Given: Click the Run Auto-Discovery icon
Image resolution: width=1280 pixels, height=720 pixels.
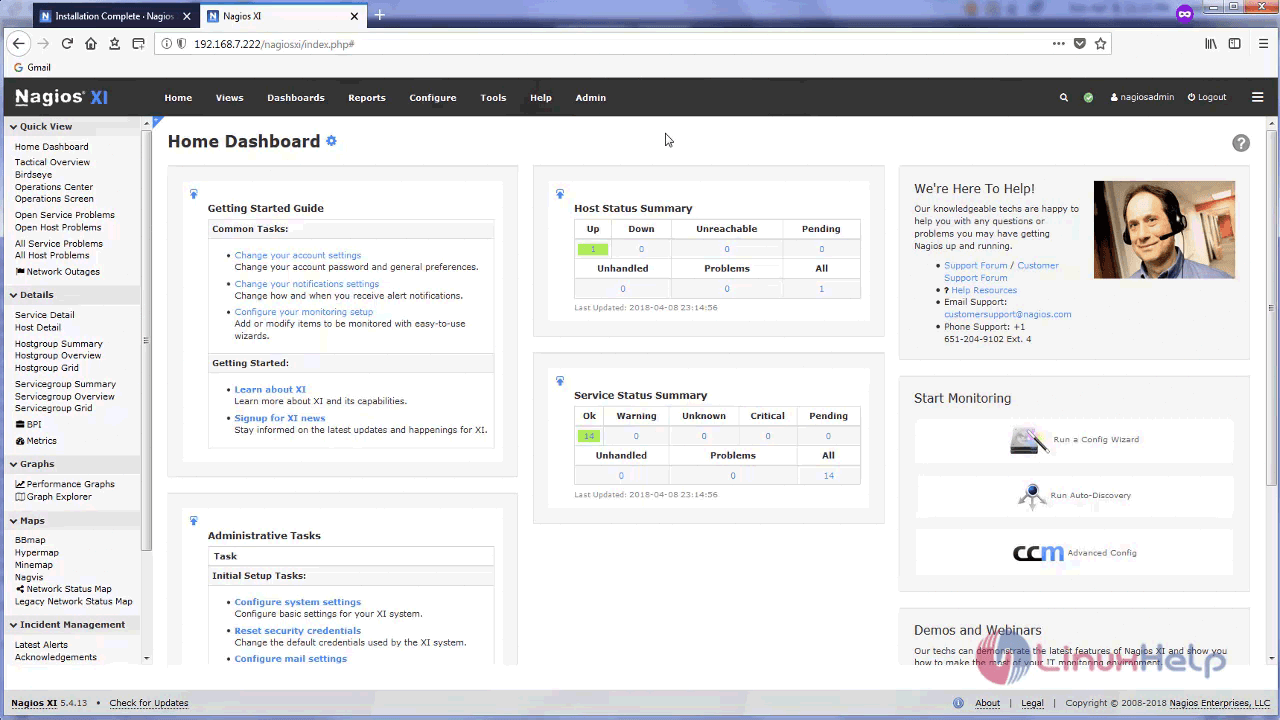Looking at the screenshot, I should 1032,496.
